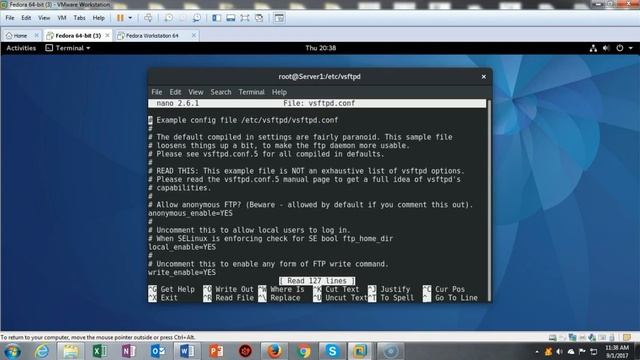640x360 pixels.
Task: Expand the Terminal app menu in top bar
Action: pos(68,48)
